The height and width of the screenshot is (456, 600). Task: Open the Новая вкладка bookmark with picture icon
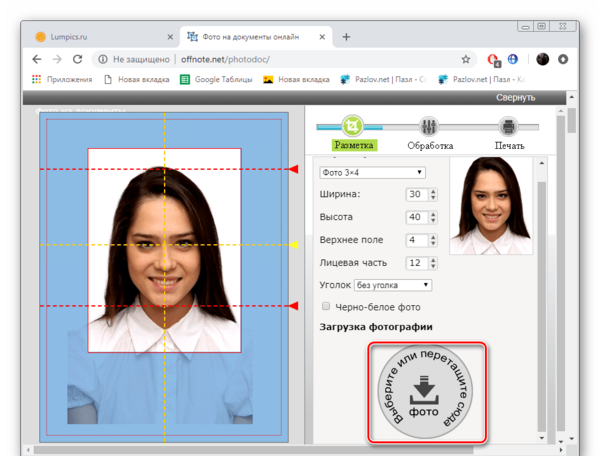[296, 79]
